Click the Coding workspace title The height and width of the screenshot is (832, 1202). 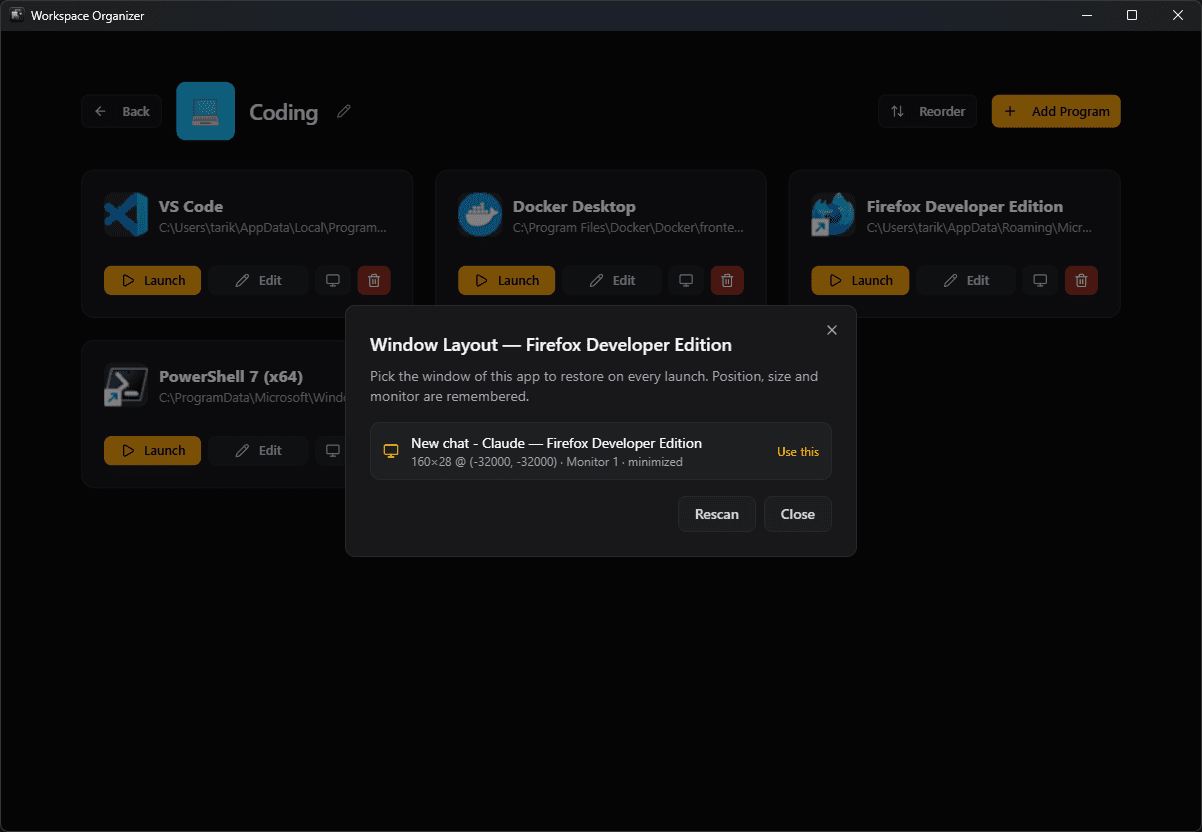tap(284, 112)
